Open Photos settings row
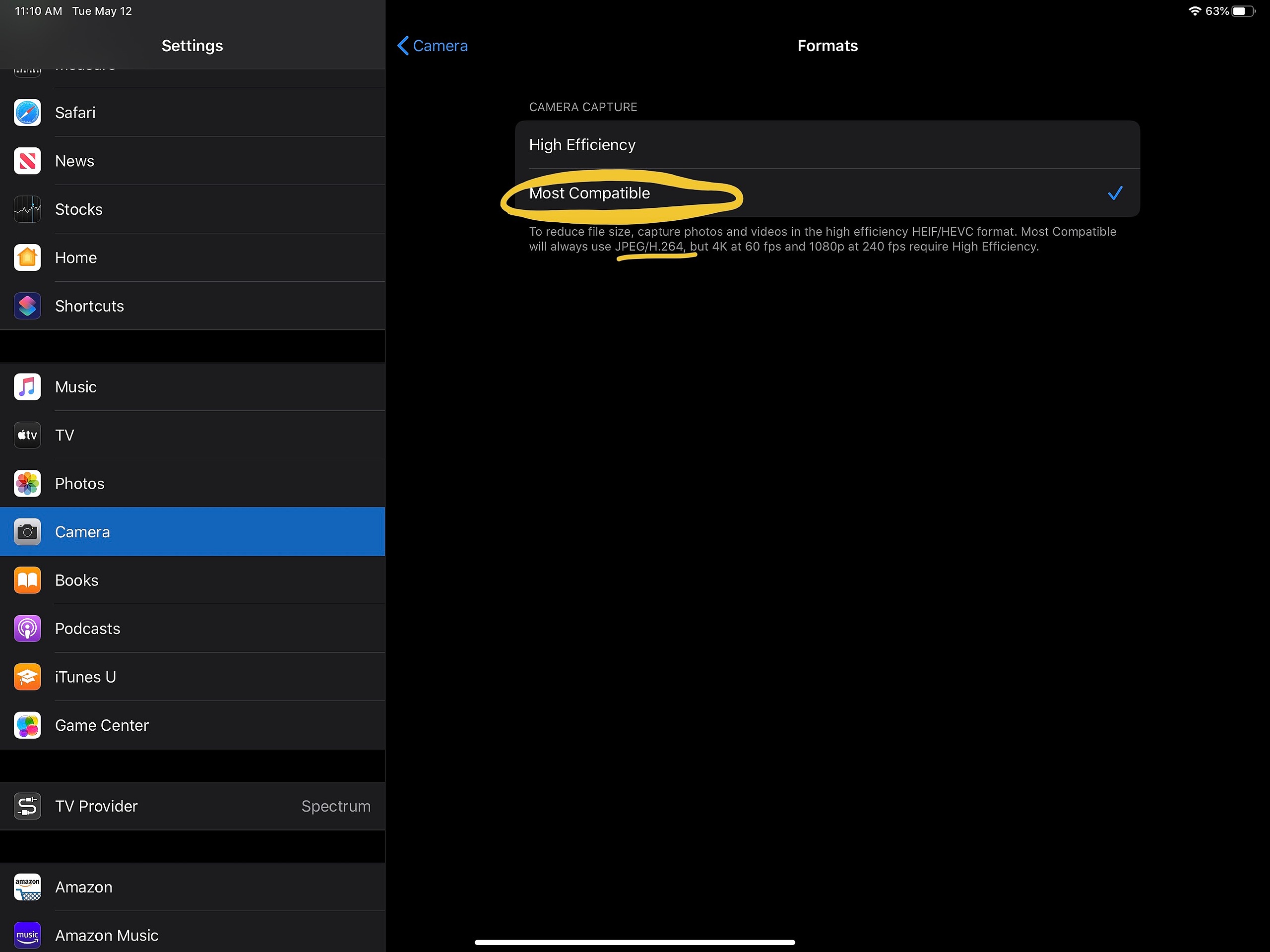 tap(192, 484)
